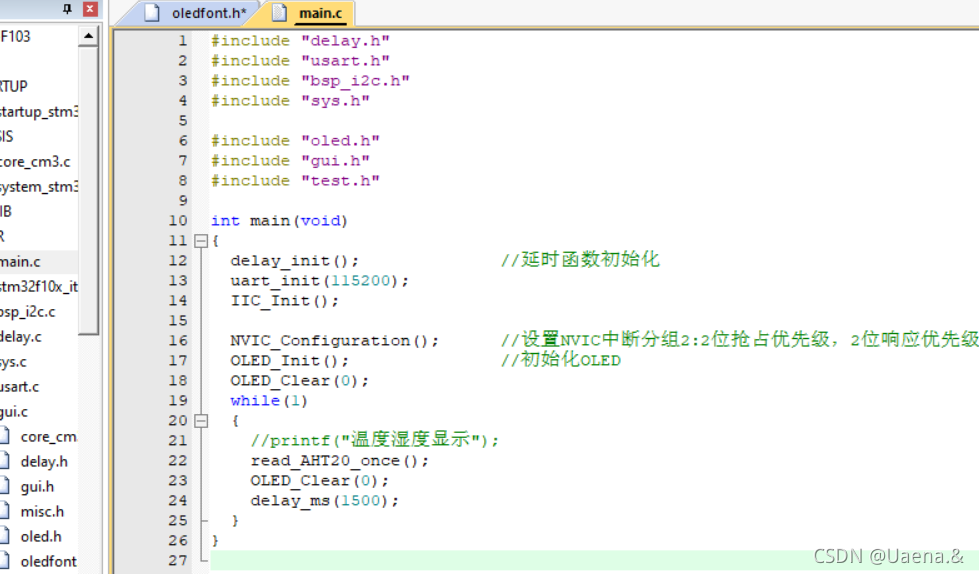Open usart.c in the project tree
The height and width of the screenshot is (574, 979).
tap(19, 387)
